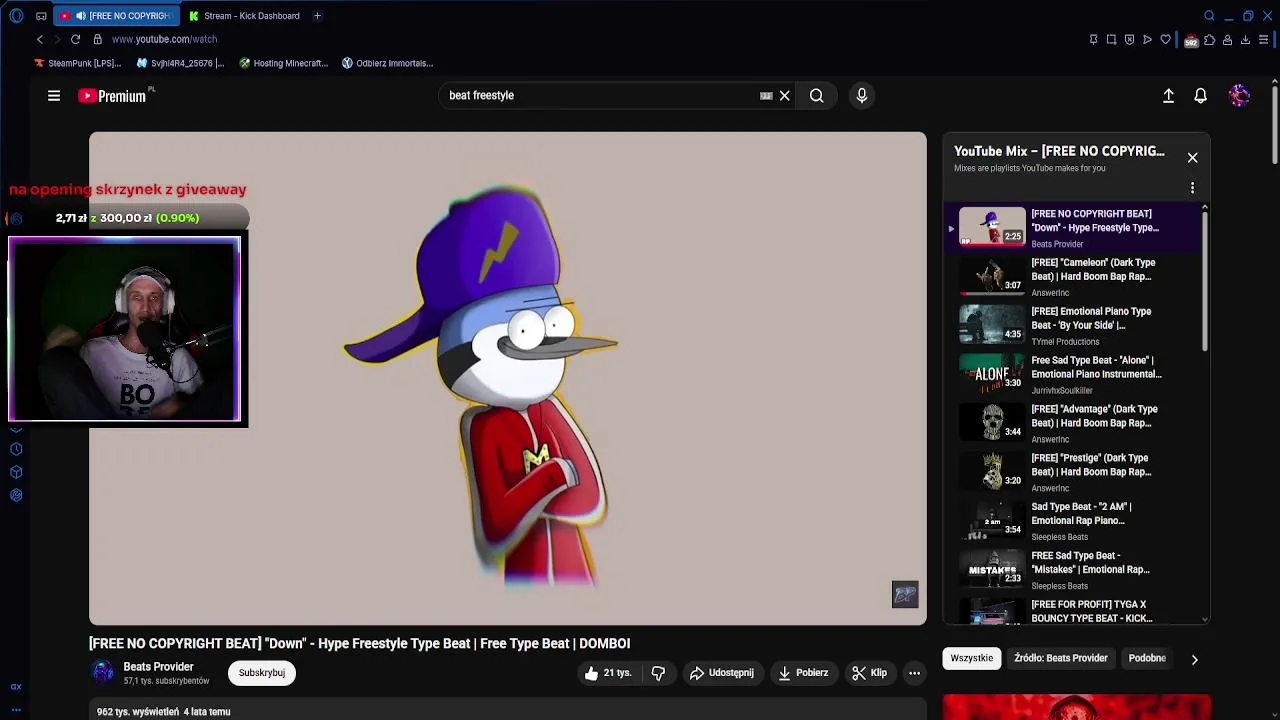The width and height of the screenshot is (1280, 720).
Task: Select the Podobne filter chip
Action: [x=1147, y=658]
